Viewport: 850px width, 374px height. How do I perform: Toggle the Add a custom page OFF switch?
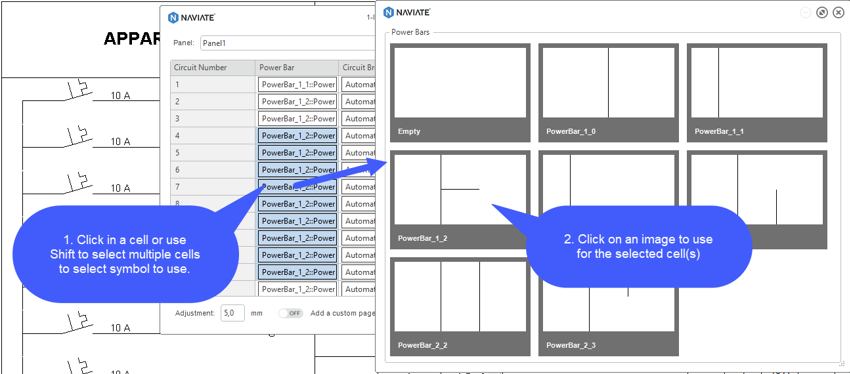(x=291, y=313)
